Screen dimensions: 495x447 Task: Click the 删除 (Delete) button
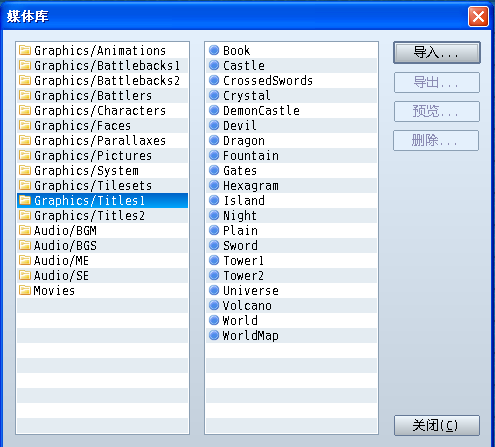436,140
